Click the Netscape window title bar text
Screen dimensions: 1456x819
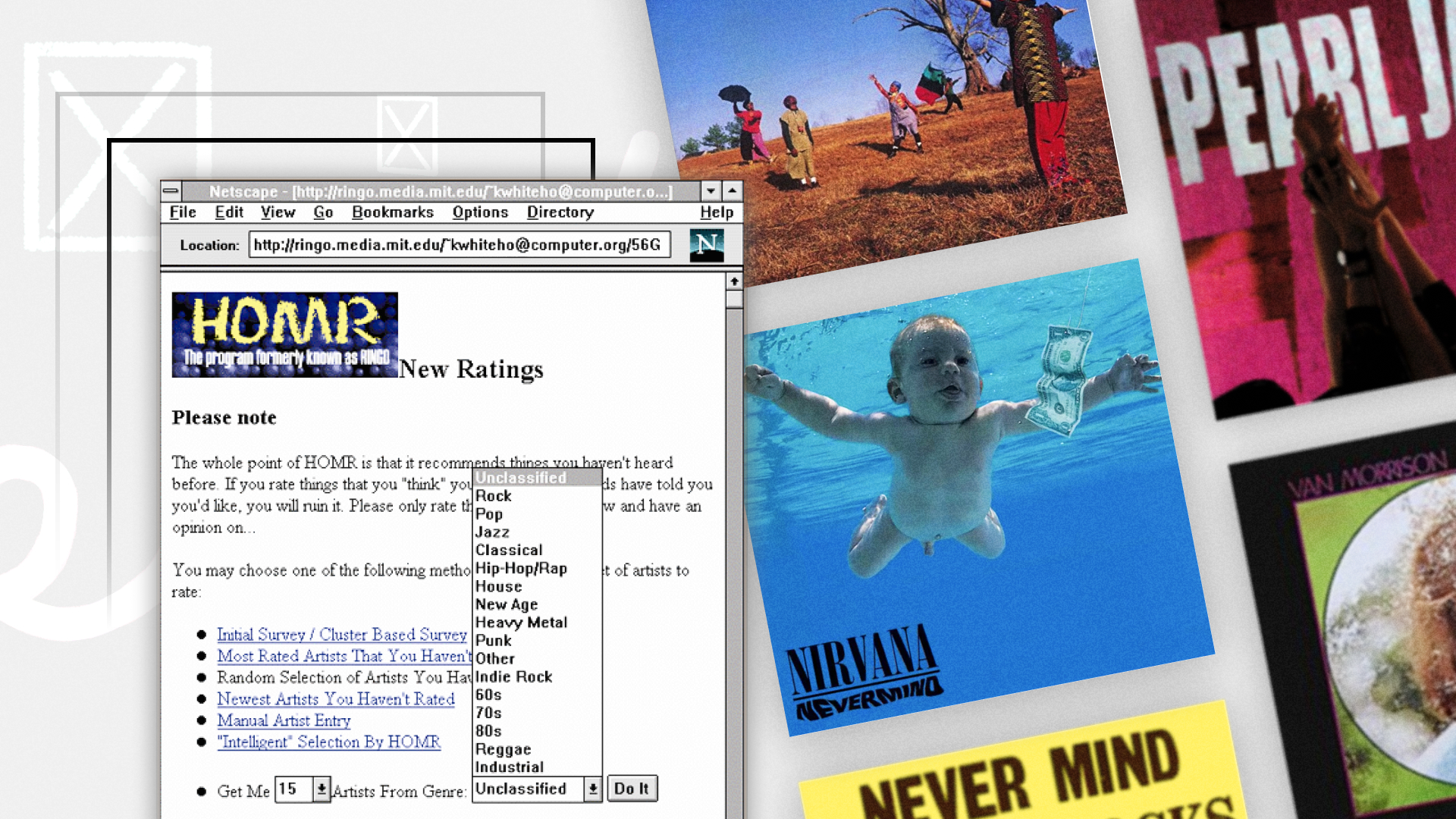(x=441, y=191)
